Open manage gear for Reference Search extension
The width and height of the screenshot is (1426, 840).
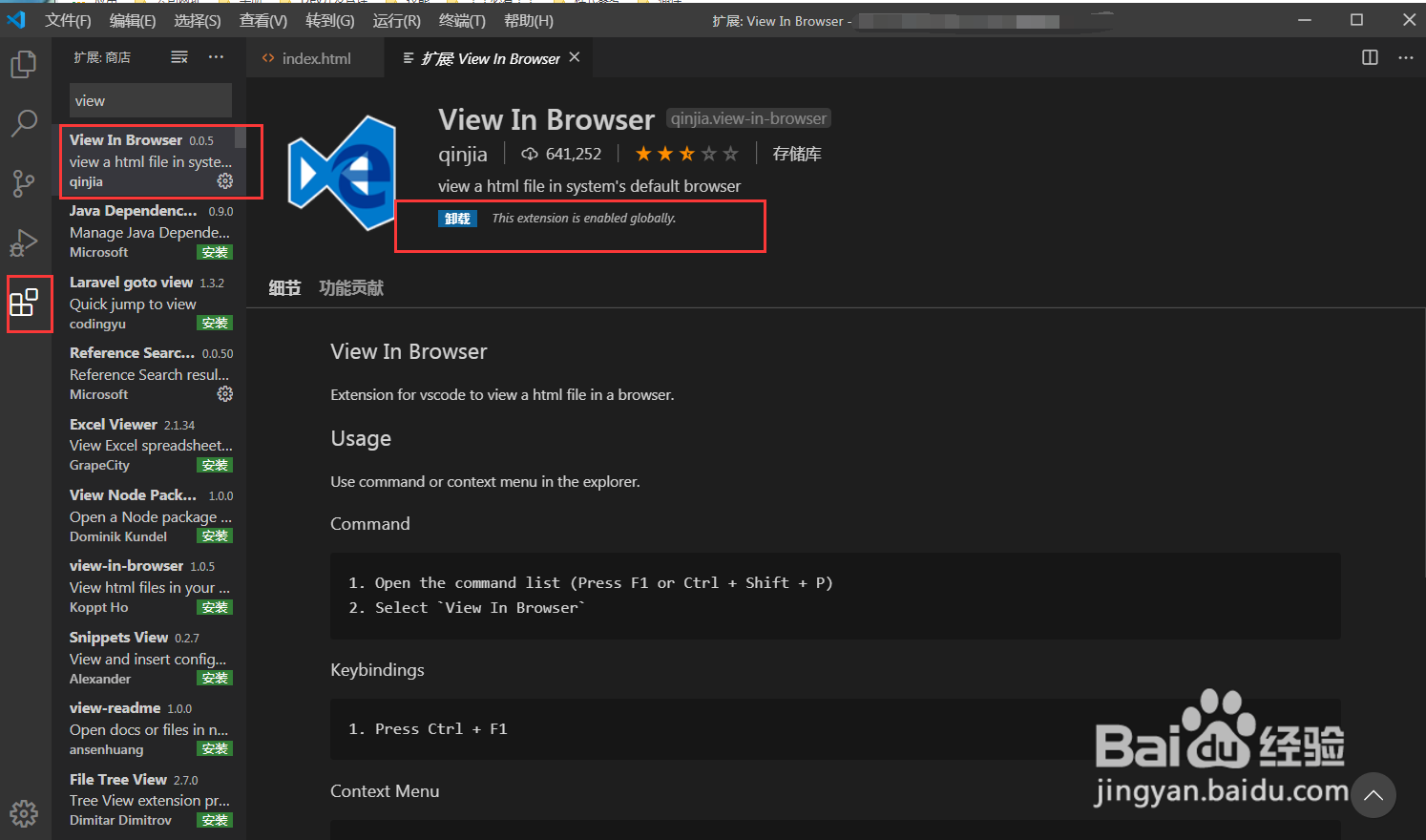225,393
